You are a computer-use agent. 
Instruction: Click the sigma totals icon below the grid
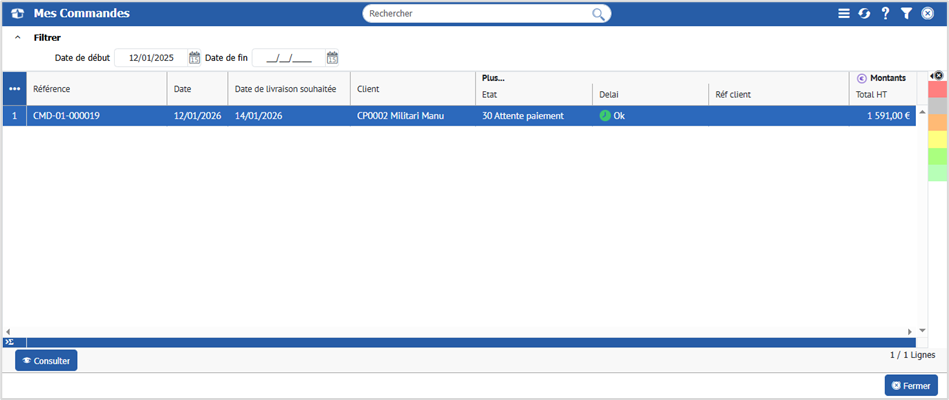9,342
